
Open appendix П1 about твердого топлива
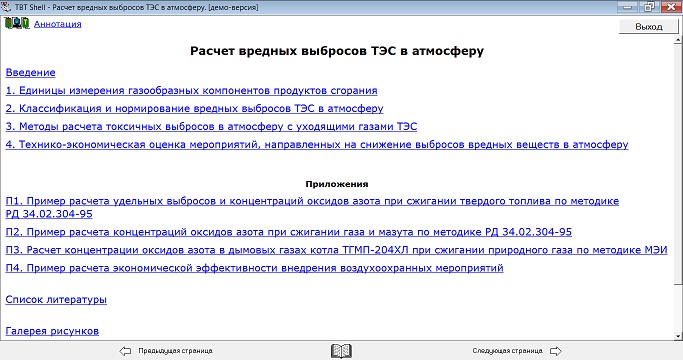pyautogui.click(x=312, y=207)
